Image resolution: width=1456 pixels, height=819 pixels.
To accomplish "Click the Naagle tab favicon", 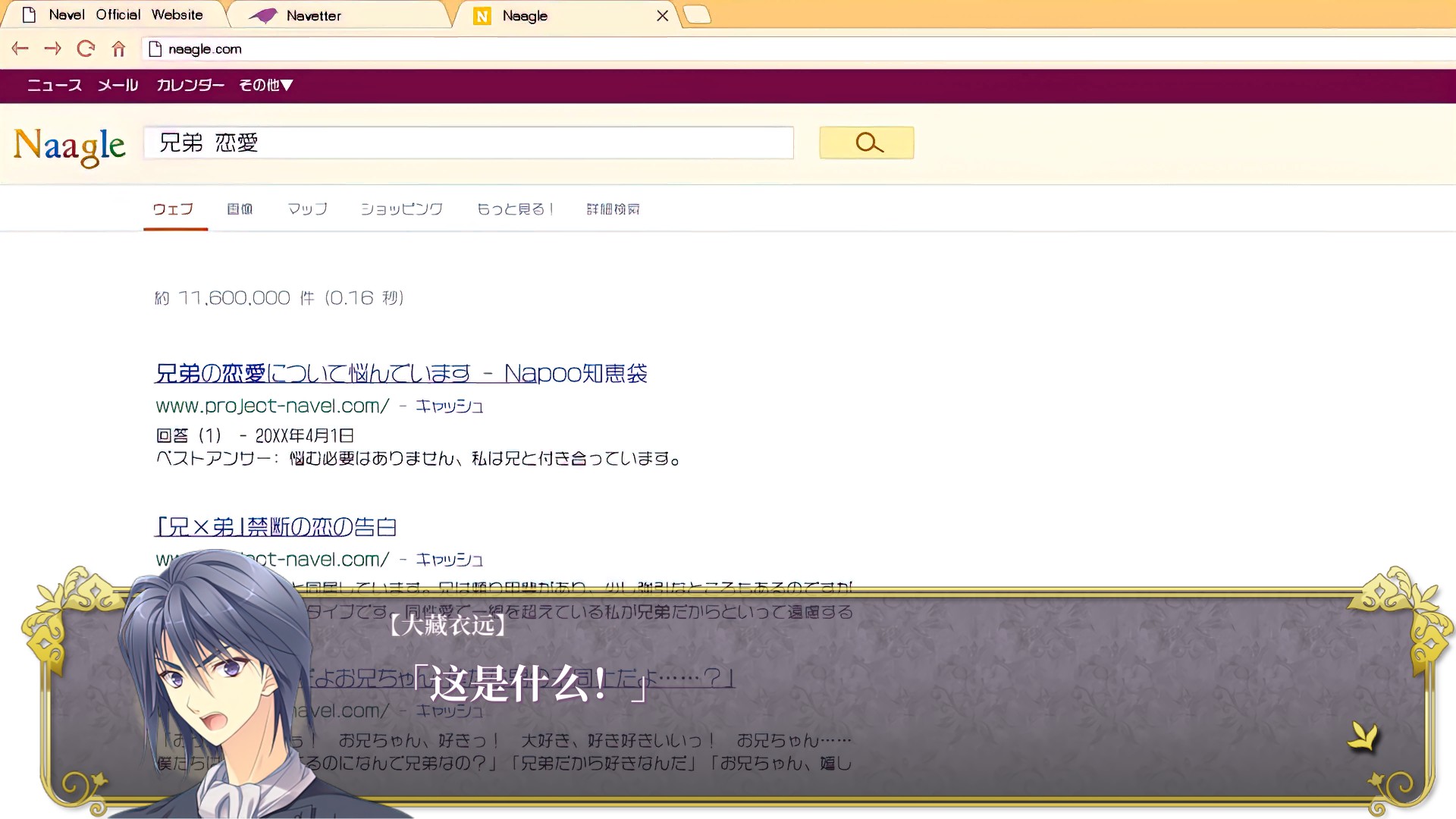I will [482, 16].
